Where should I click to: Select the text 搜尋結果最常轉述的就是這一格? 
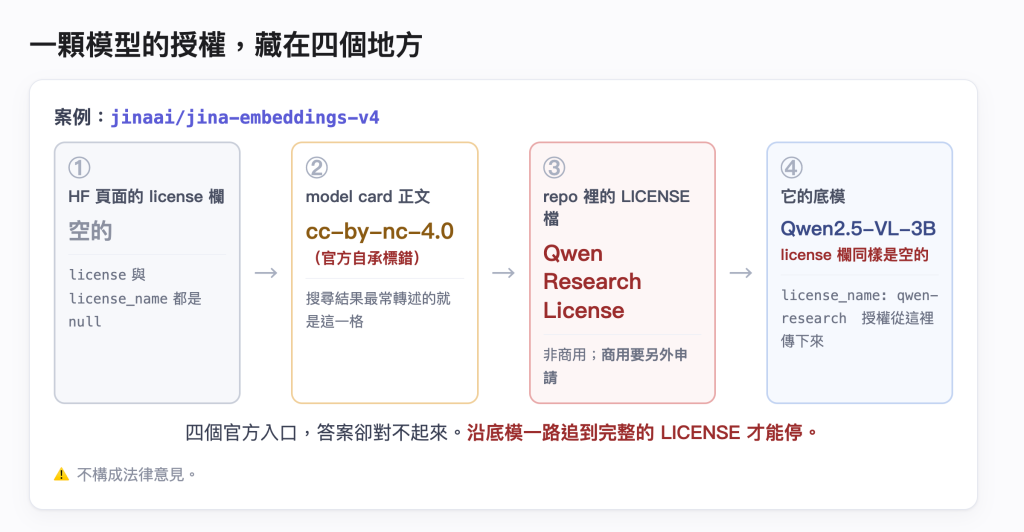click(x=378, y=310)
